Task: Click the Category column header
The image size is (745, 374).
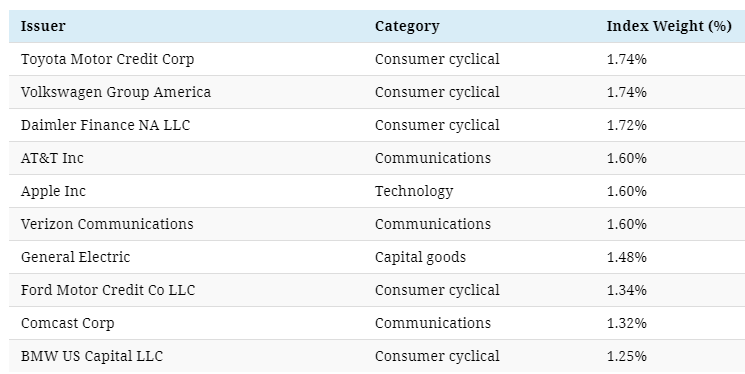Action: 407,26
